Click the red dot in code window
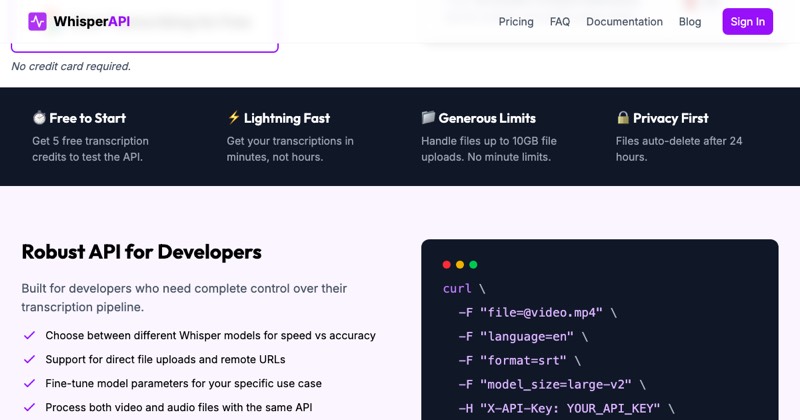Screen dimensions: 800x420 point(446,264)
